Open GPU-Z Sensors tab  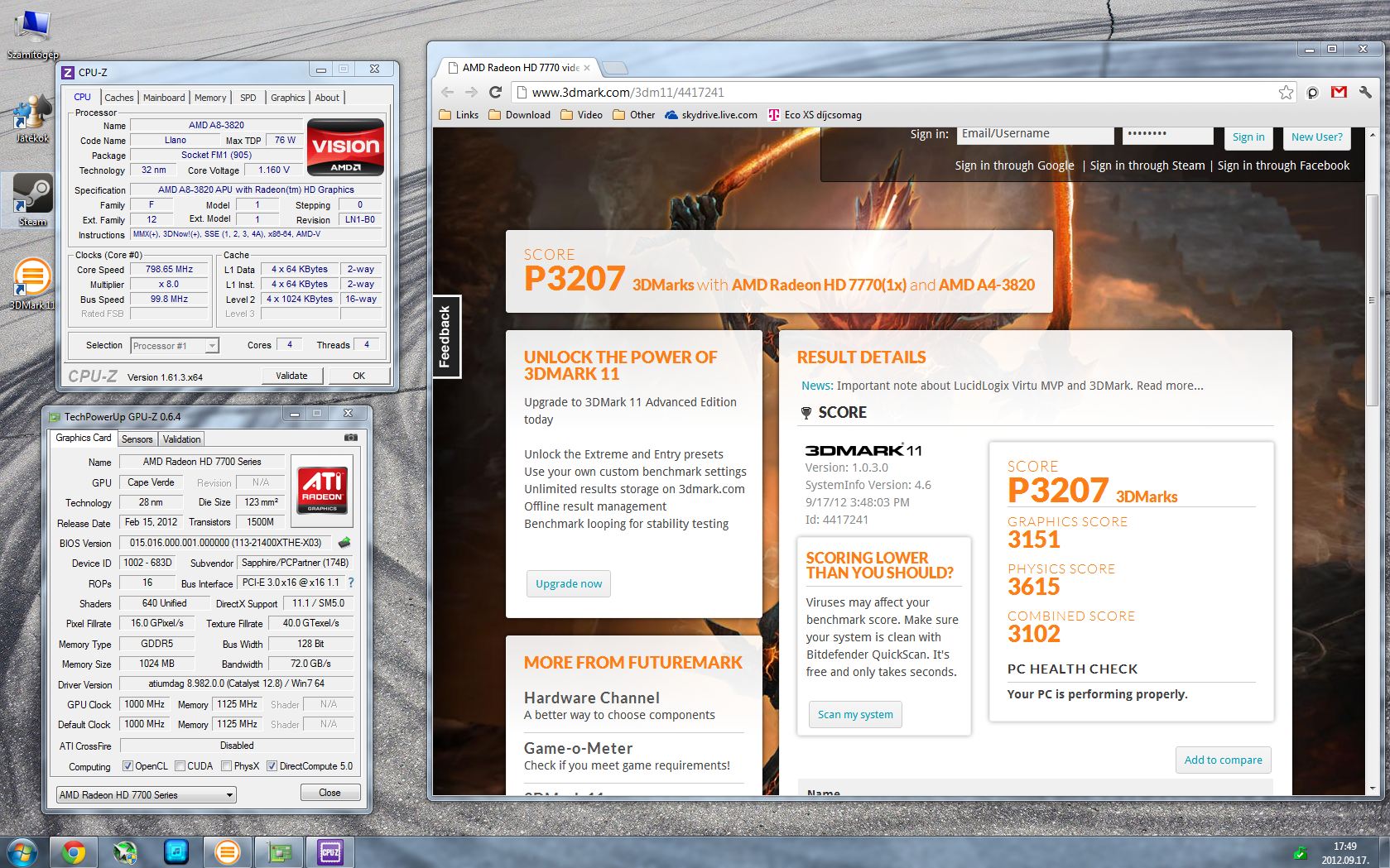tap(137, 439)
